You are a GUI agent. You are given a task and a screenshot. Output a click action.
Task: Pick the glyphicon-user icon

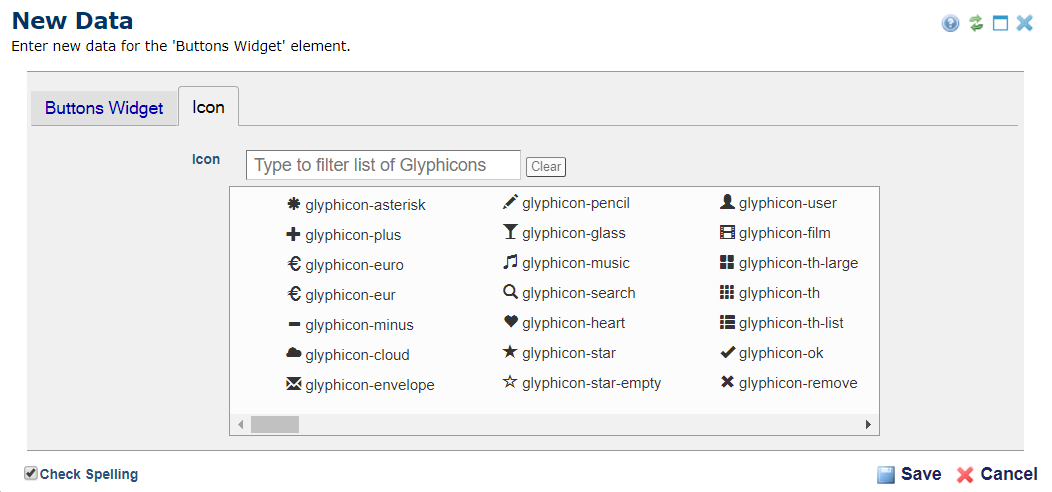[778, 203]
